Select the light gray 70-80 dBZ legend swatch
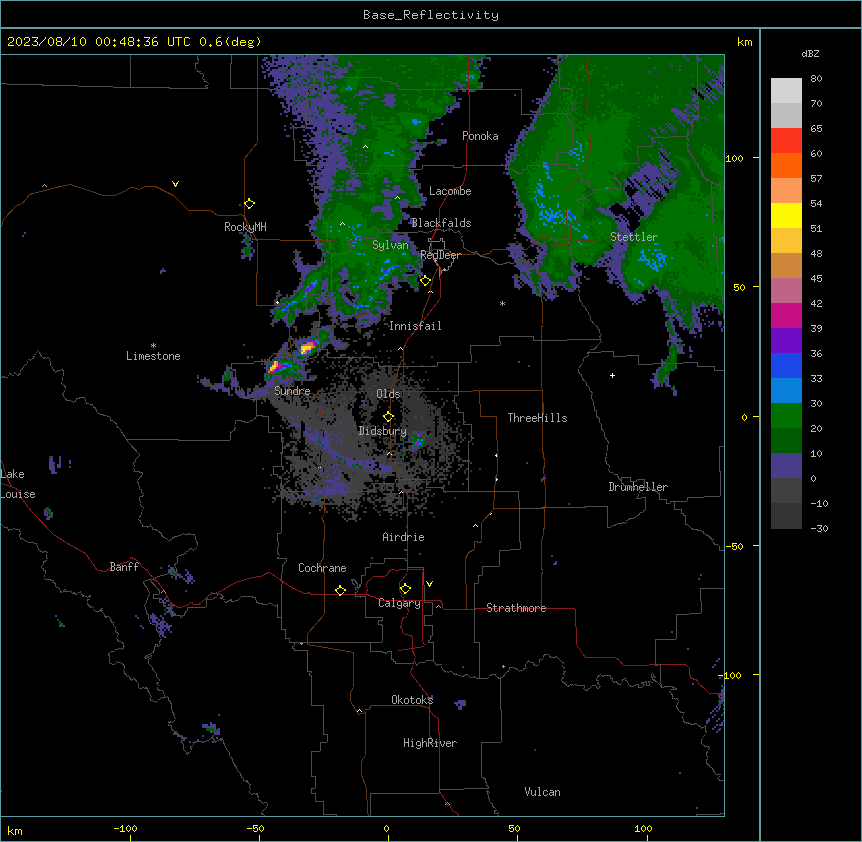 (x=786, y=91)
